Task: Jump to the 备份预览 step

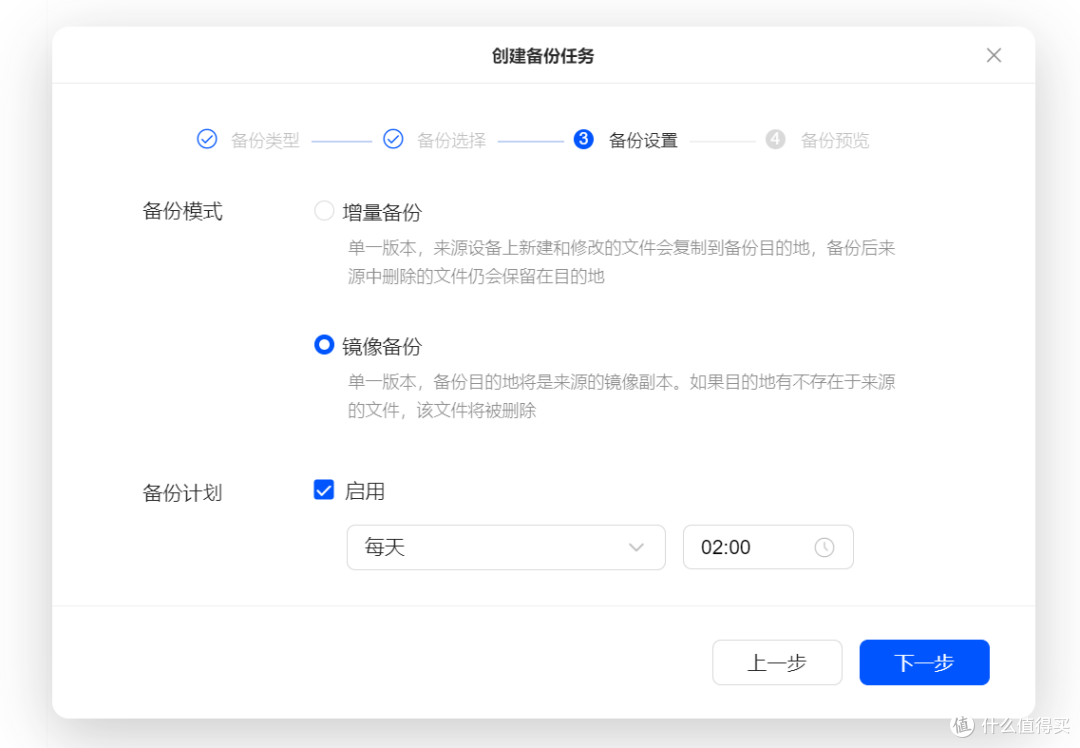Action: tap(835, 141)
